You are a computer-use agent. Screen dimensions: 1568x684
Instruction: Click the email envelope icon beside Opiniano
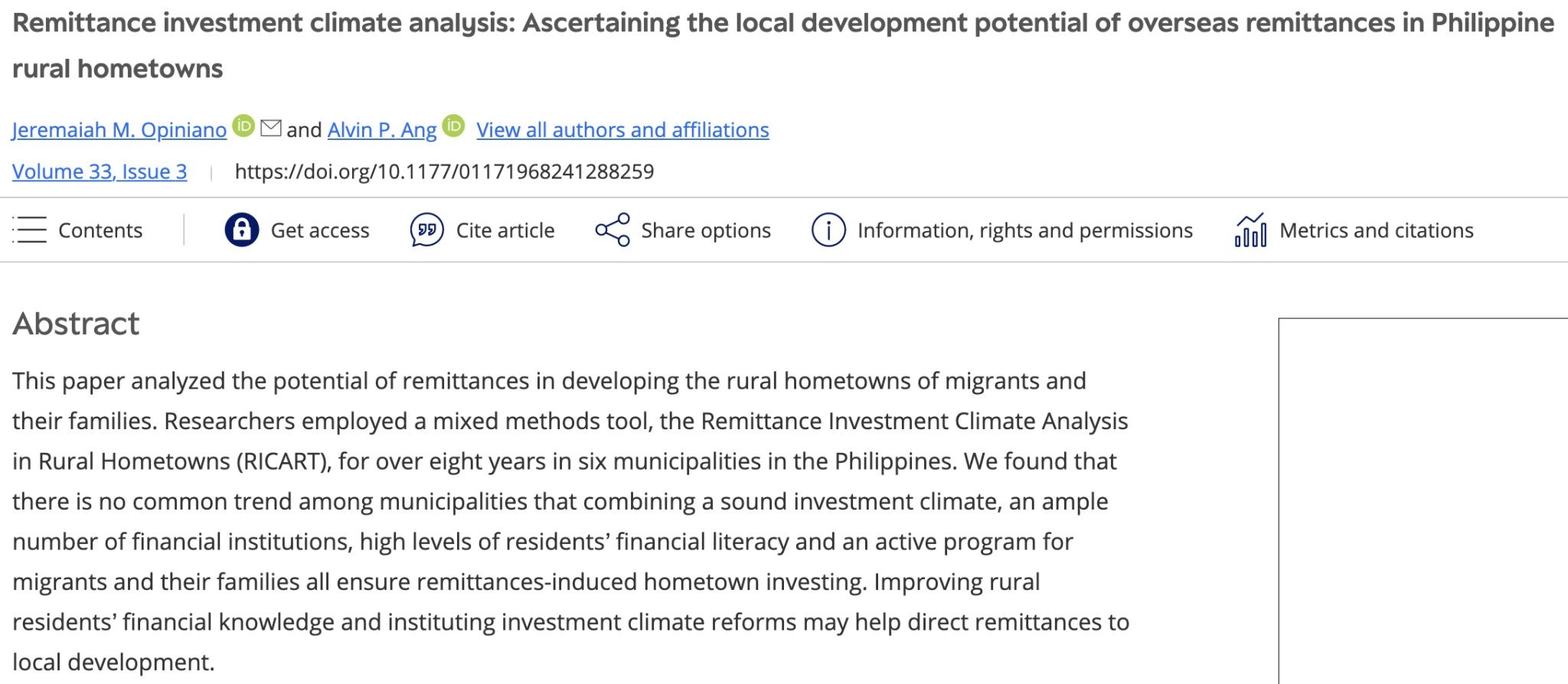271,128
